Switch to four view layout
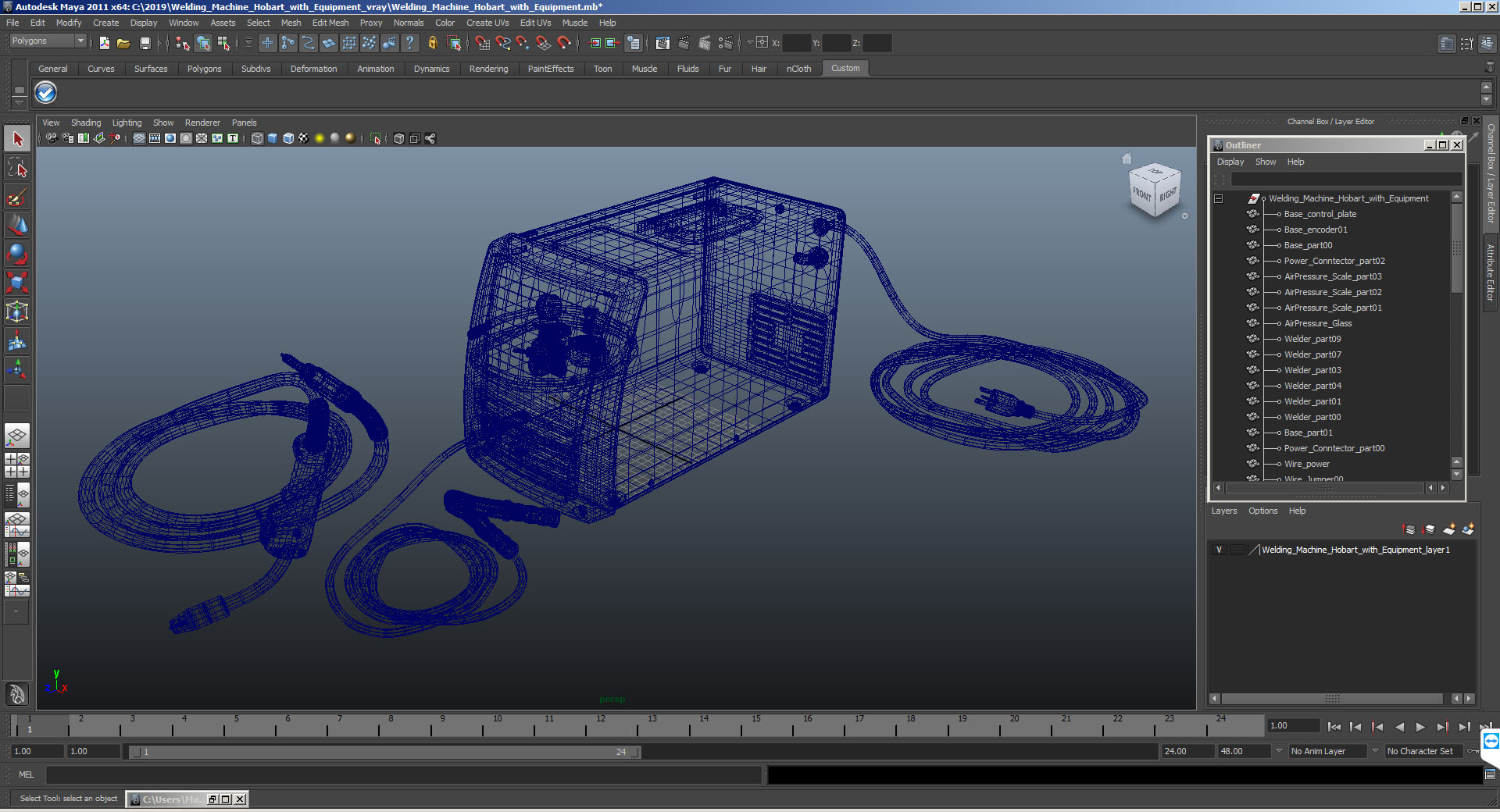This screenshot has height=812, width=1500. tap(17, 465)
